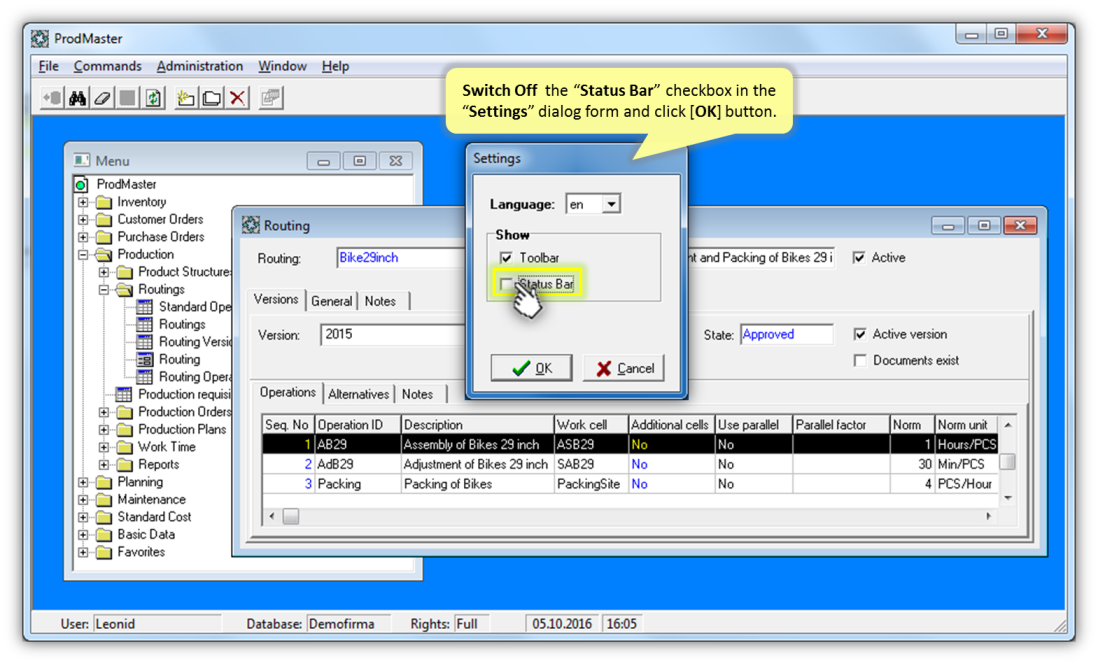Click the Routing field showing Bike29inch
The height and width of the screenshot is (664, 1098).
(x=399, y=258)
